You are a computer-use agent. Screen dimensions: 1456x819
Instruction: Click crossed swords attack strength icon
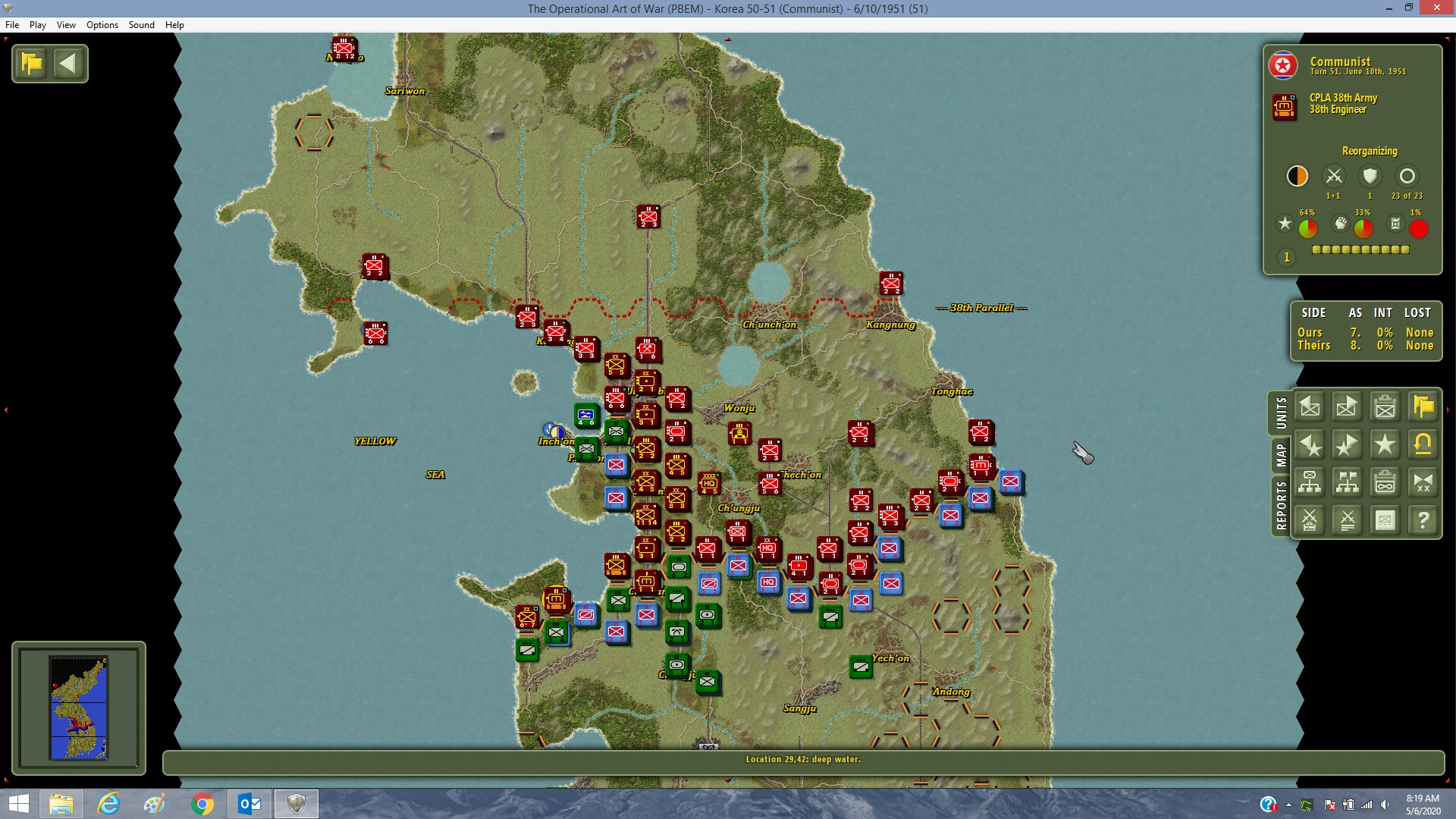[1333, 176]
